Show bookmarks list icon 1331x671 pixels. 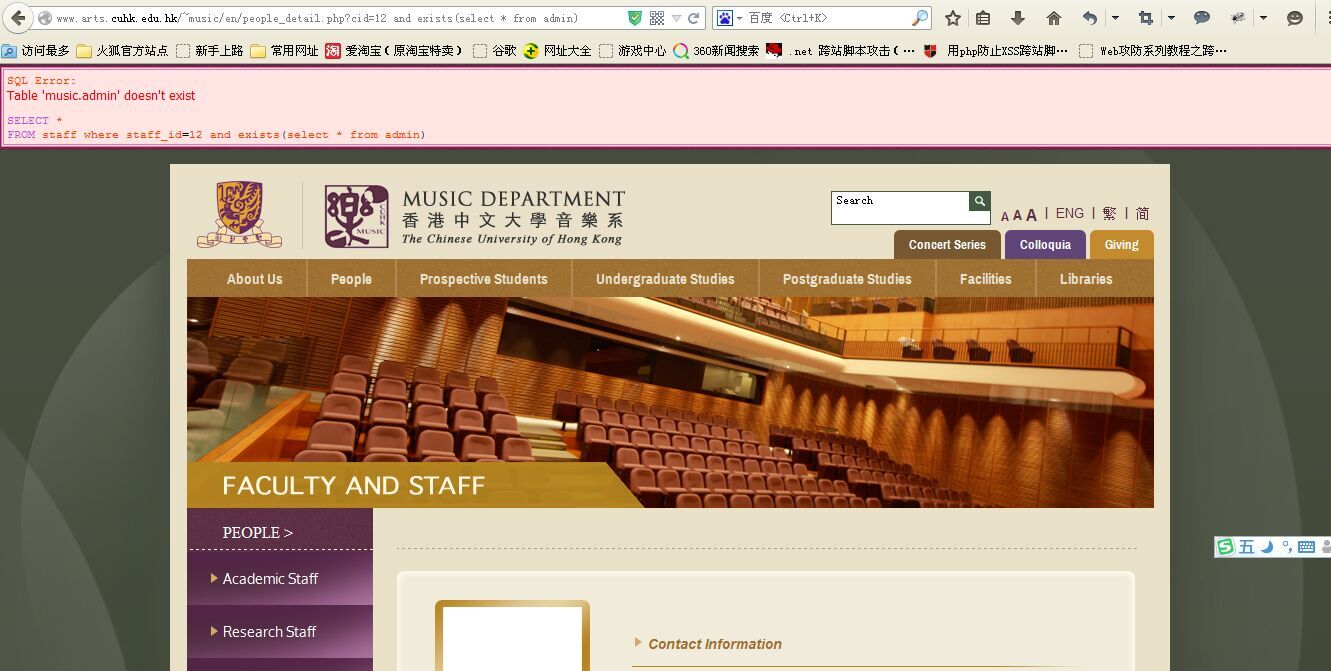point(983,18)
